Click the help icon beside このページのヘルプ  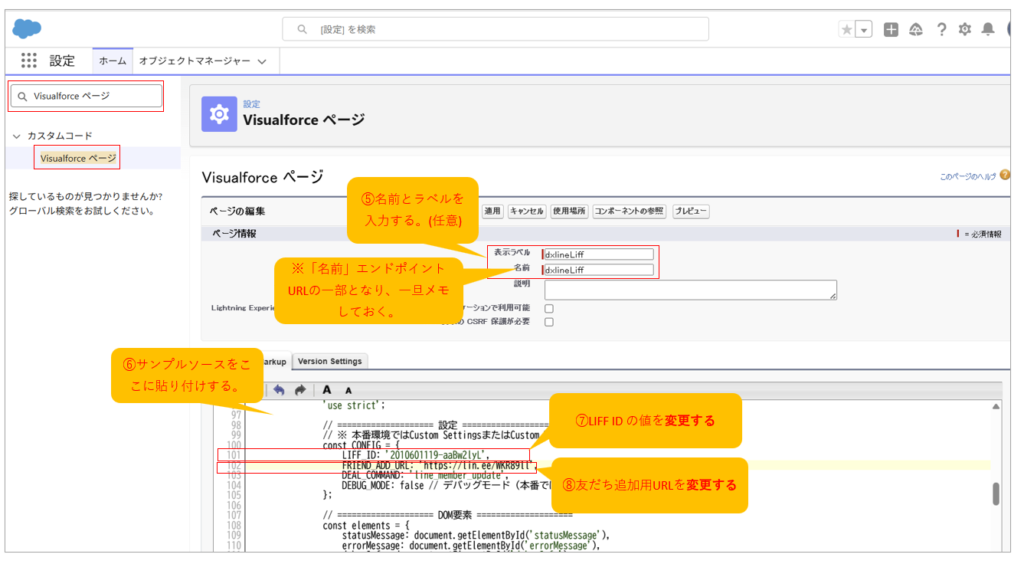pyautogui.click(x=1004, y=175)
